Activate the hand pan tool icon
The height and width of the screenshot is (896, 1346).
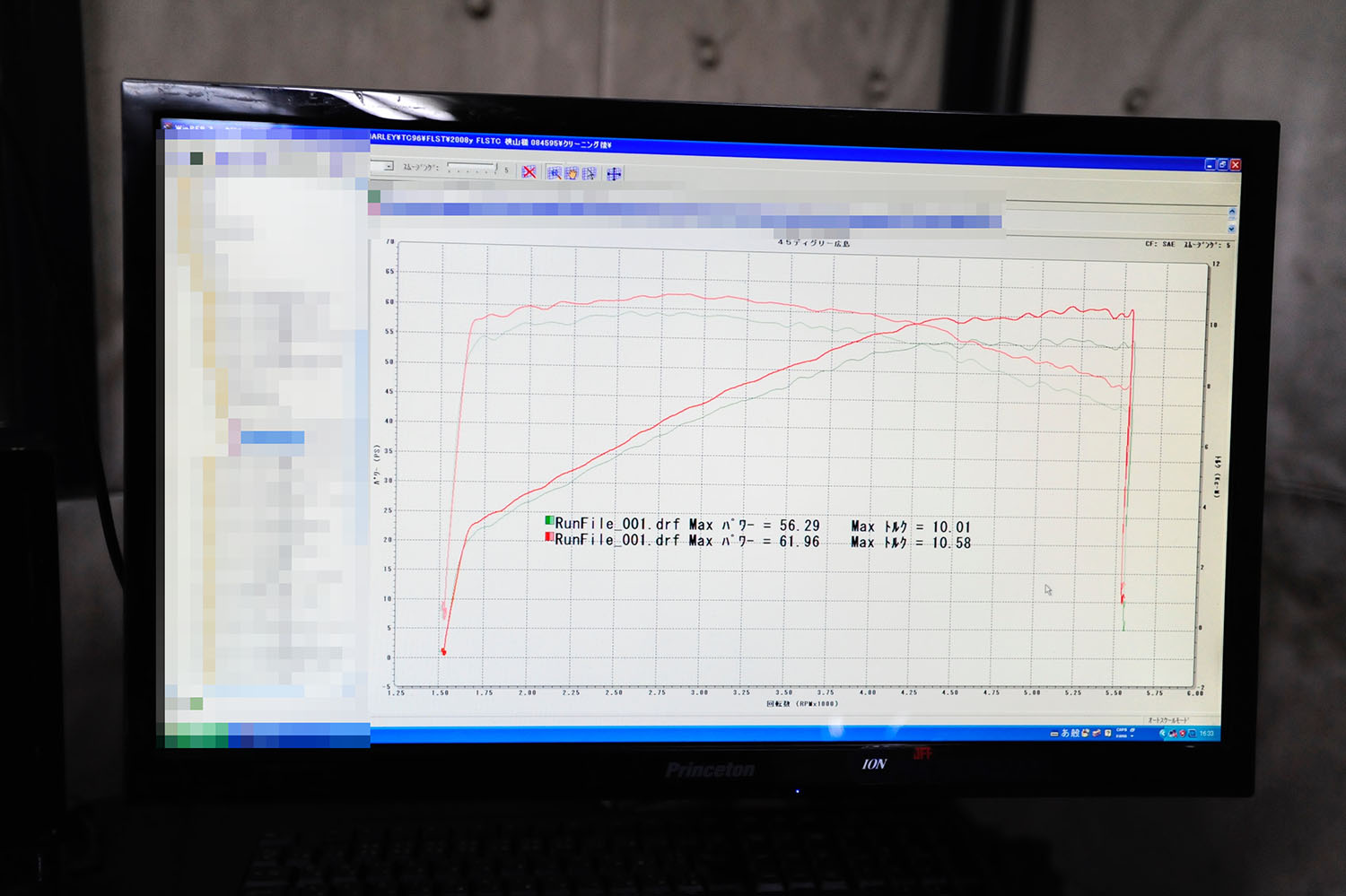pos(572,173)
